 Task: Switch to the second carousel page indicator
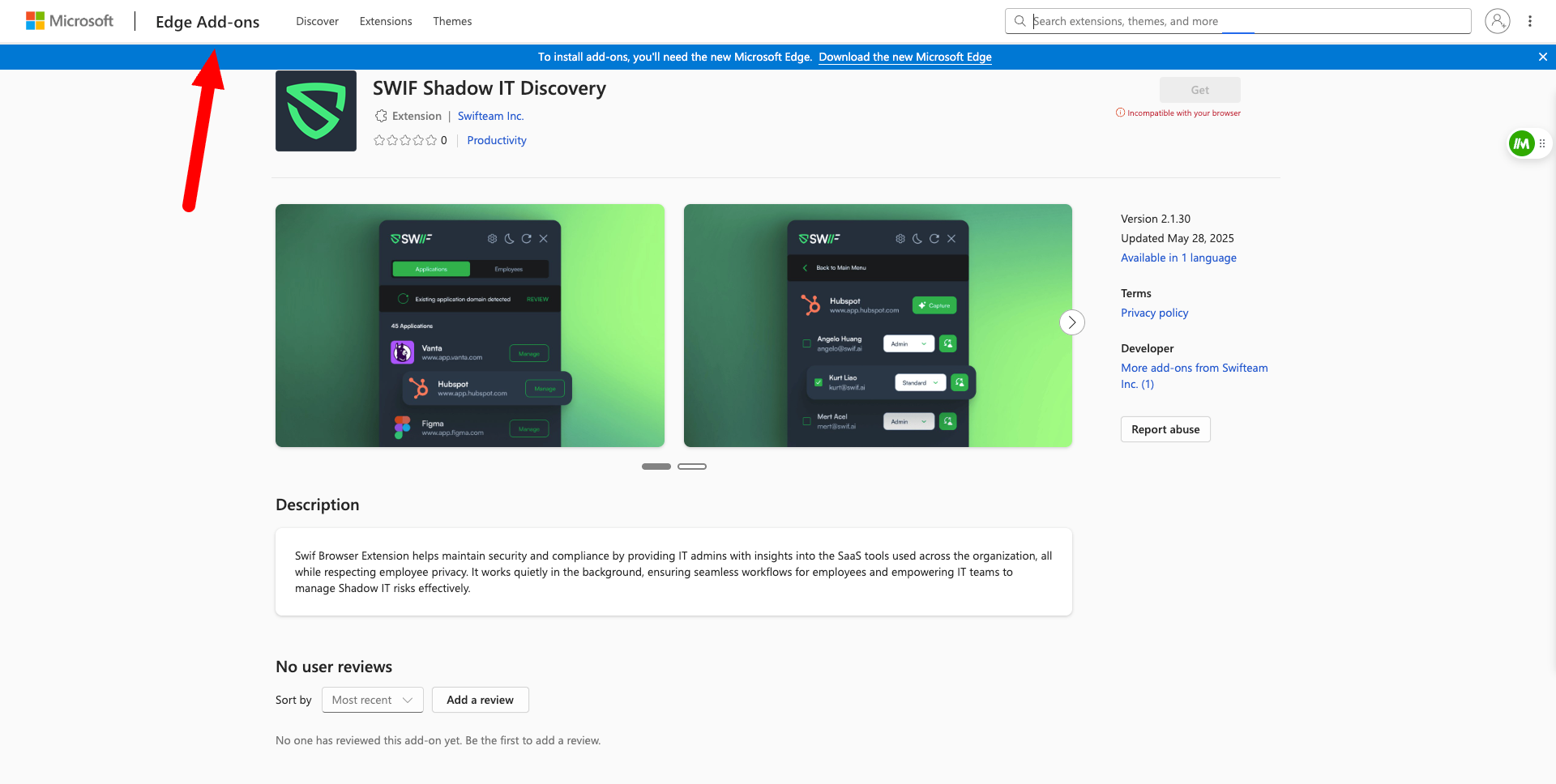[692, 467]
